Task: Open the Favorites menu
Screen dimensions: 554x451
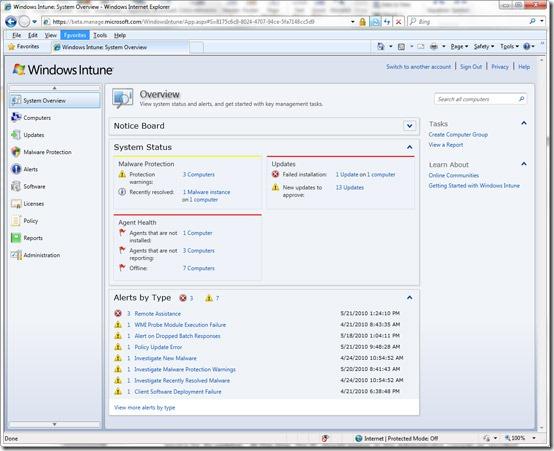Action: (x=75, y=35)
